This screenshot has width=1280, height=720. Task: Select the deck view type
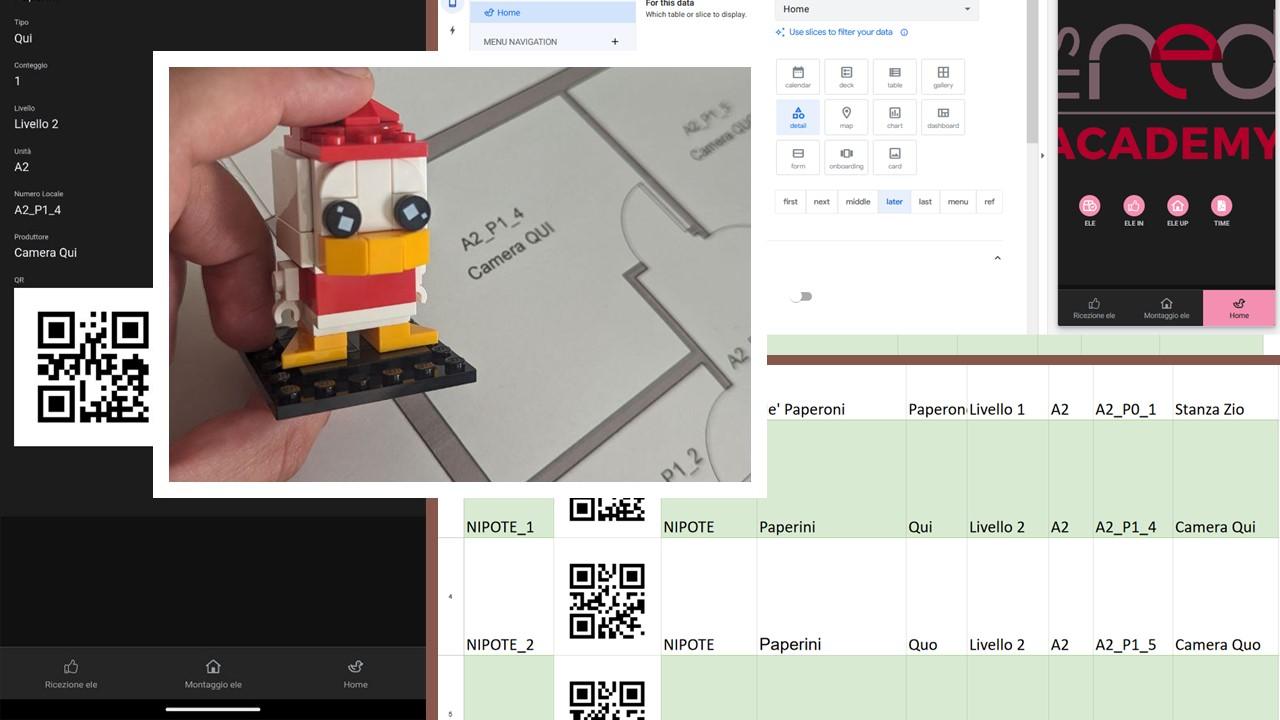tap(846, 77)
